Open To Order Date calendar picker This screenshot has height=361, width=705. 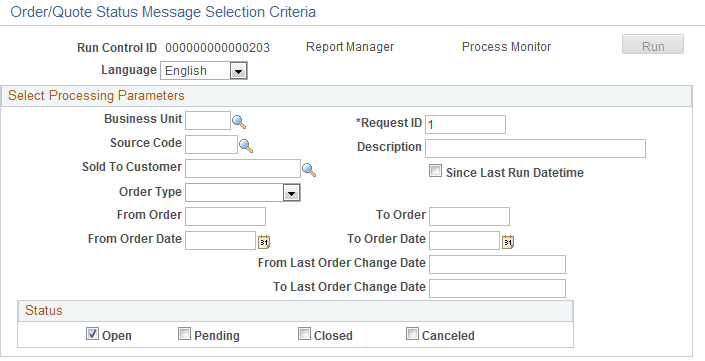(508, 242)
